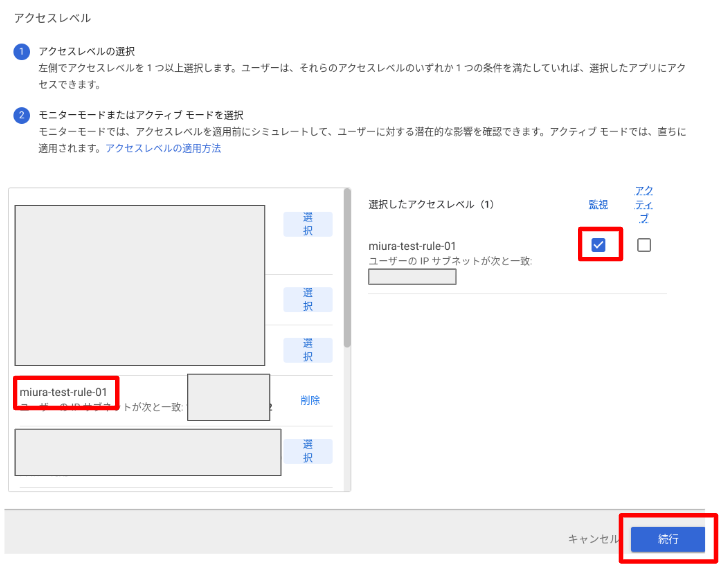Click the 選択 button just above the 削除 row
Image resolution: width=724 pixels, height=569 pixels.
(308, 350)
